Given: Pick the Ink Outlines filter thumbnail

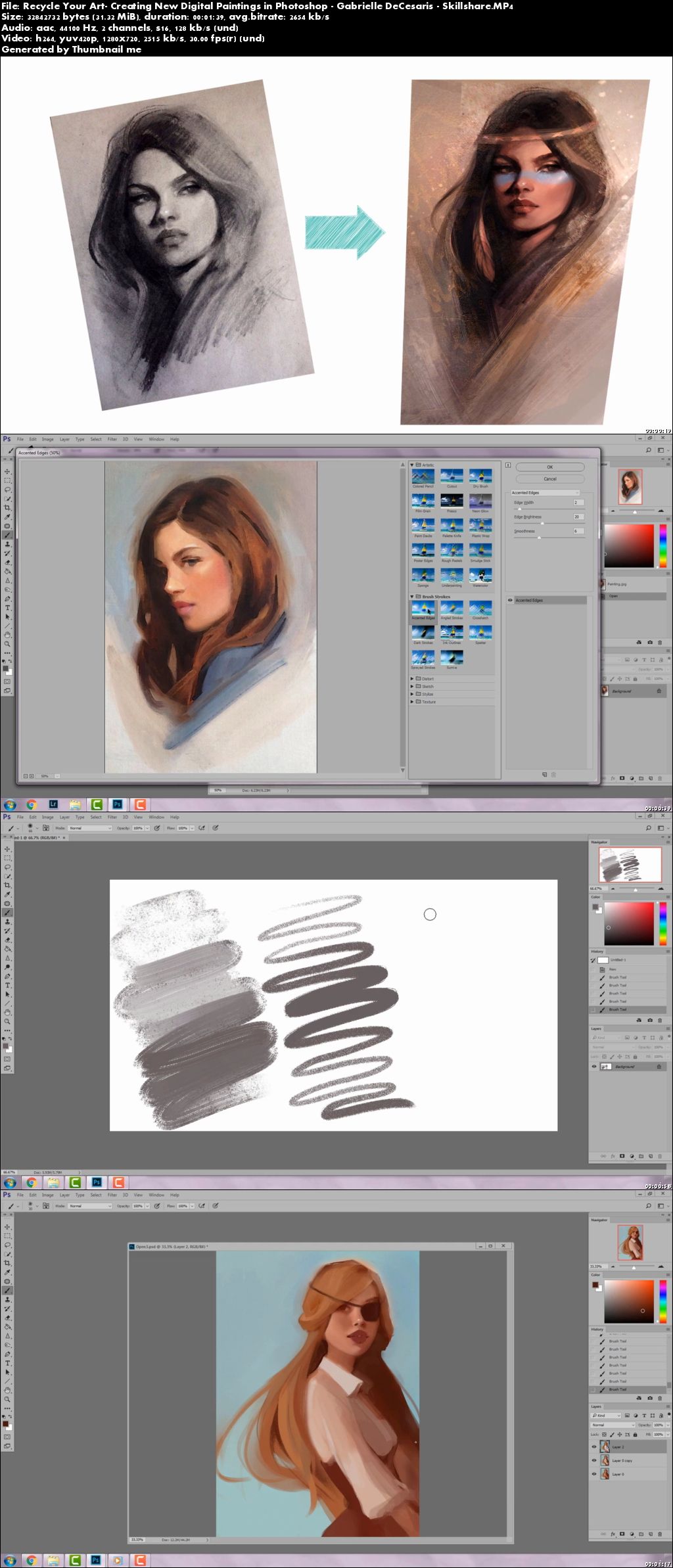Looking at the screenshot, I should 452,633.
